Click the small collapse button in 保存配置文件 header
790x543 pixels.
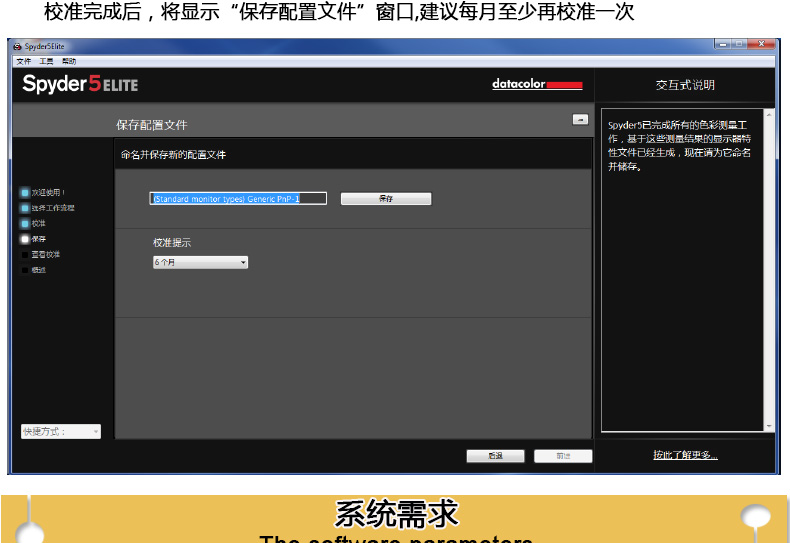(580, 119)
